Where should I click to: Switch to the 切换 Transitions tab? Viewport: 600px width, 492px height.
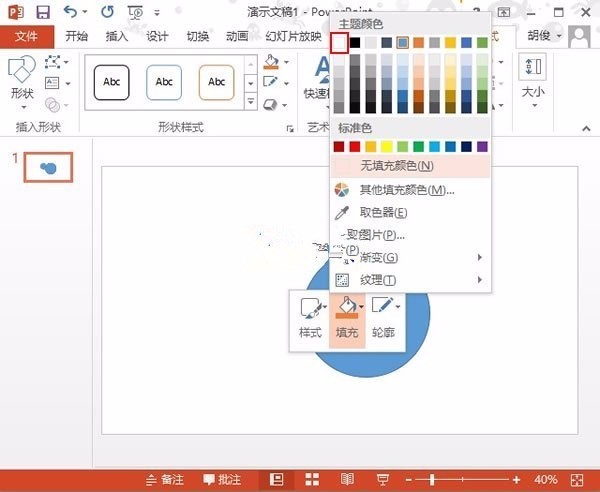pyautogui.click(x=197, y=36)
